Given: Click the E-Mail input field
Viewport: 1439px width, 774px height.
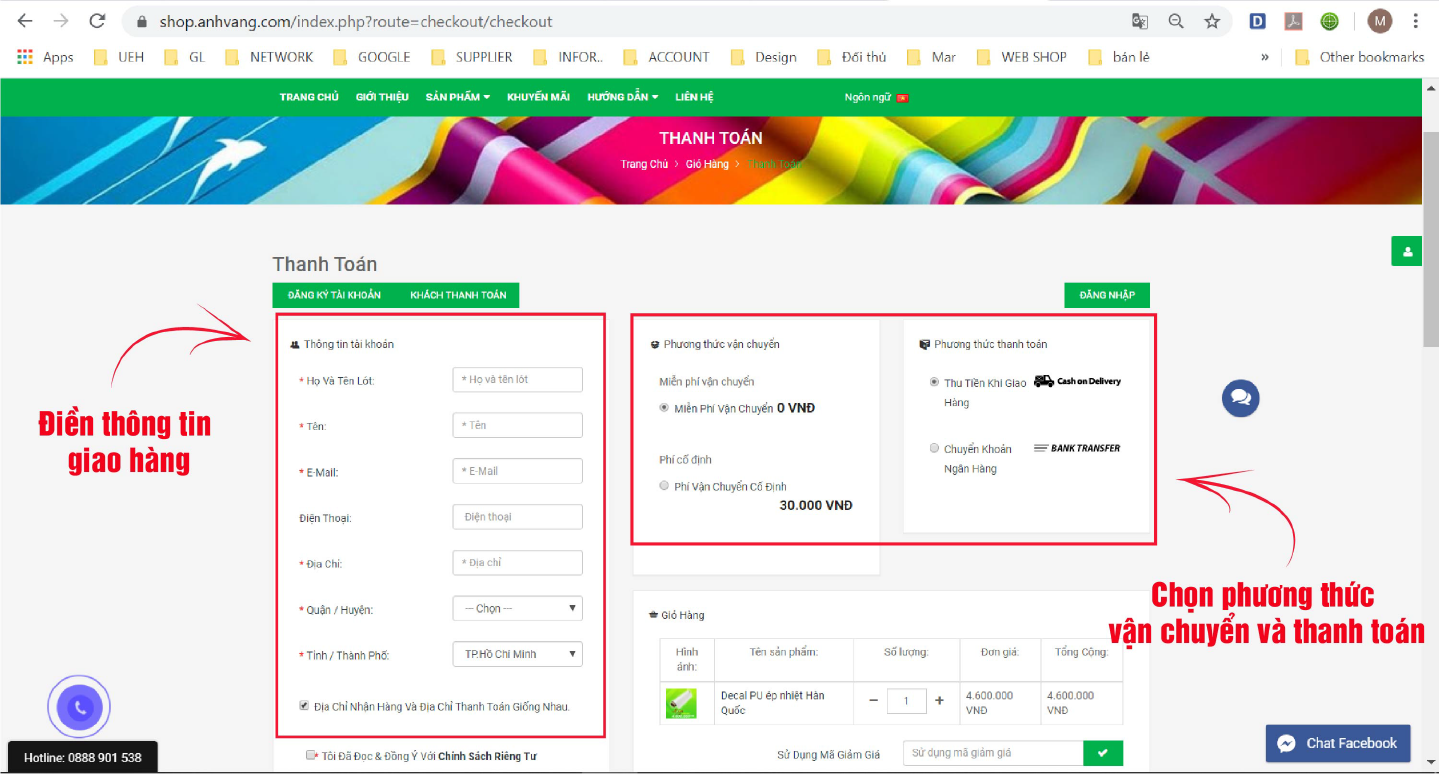Looking at the screenshot, I should tap(517, 471).
